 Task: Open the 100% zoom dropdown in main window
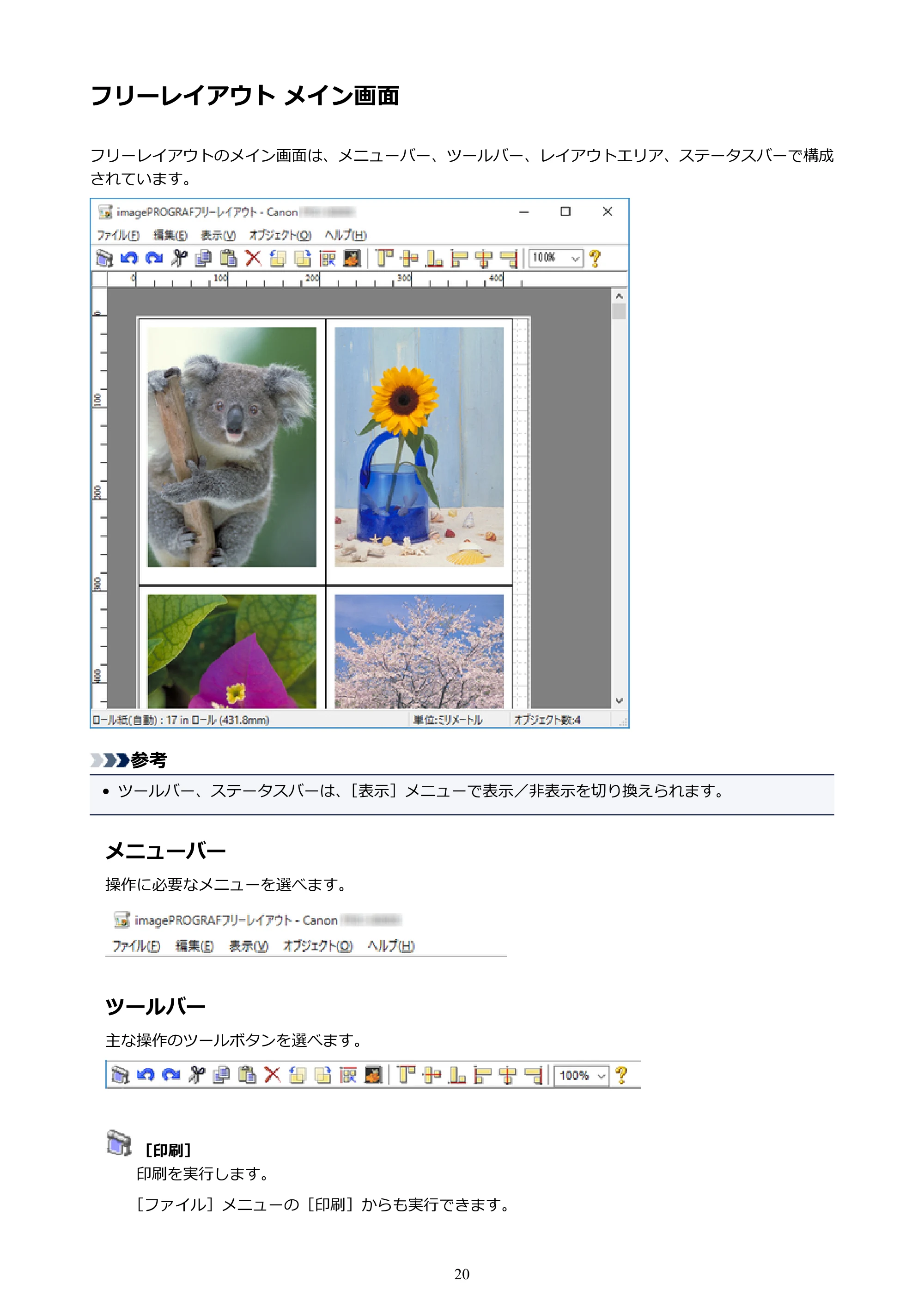pos(575,258)
